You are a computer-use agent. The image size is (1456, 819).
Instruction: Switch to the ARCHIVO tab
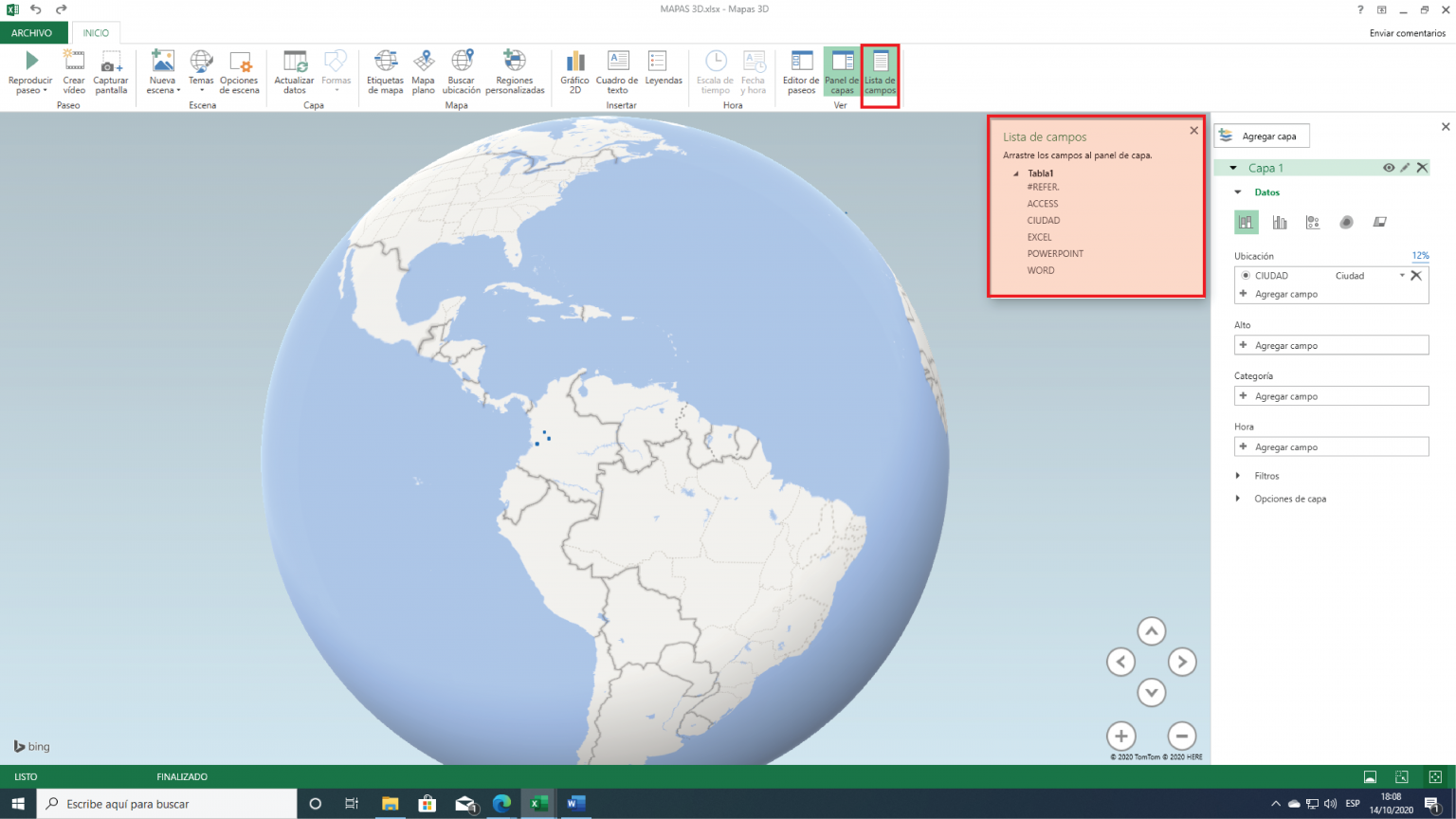(x=32, y=32)
